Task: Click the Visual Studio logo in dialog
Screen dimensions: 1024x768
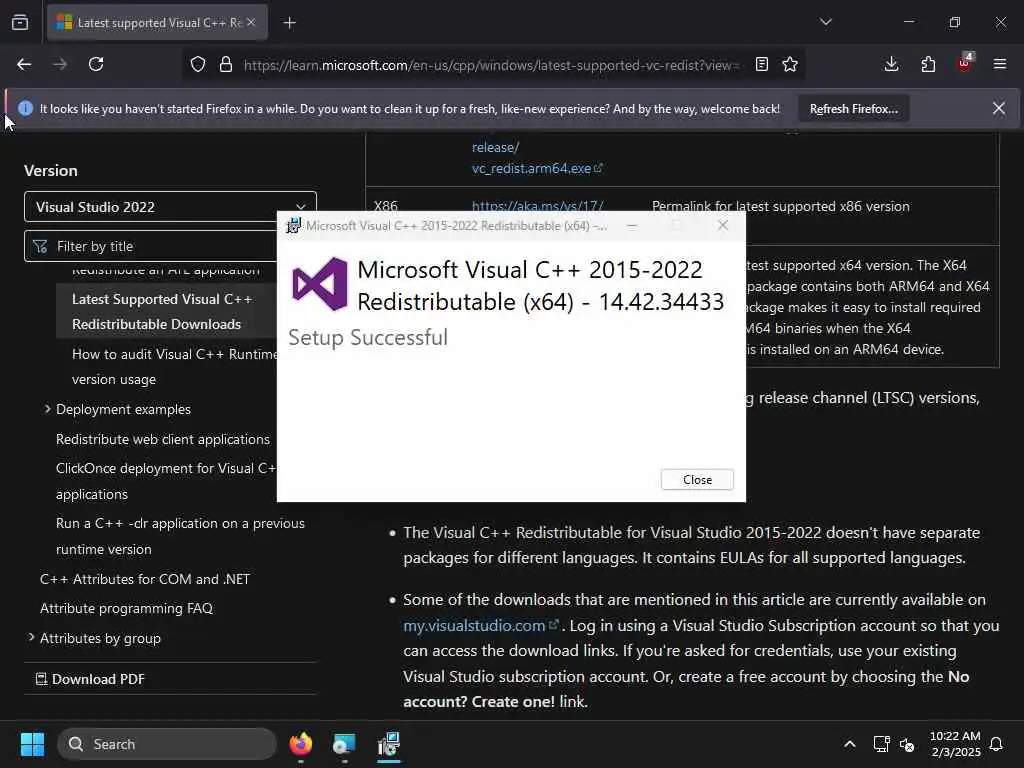Action: coord(320,284)
